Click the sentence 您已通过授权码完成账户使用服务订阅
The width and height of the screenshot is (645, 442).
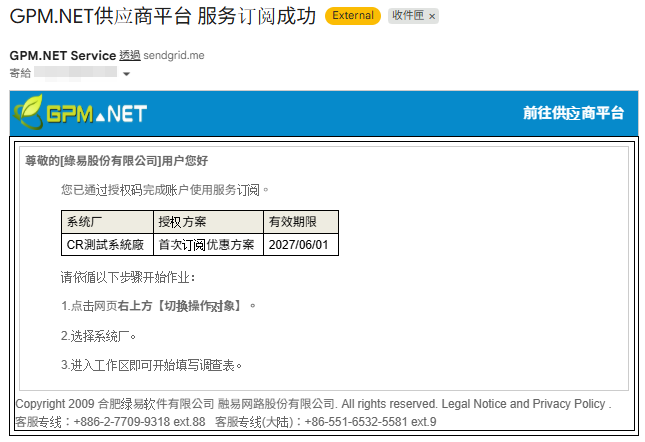coord(165,190)
